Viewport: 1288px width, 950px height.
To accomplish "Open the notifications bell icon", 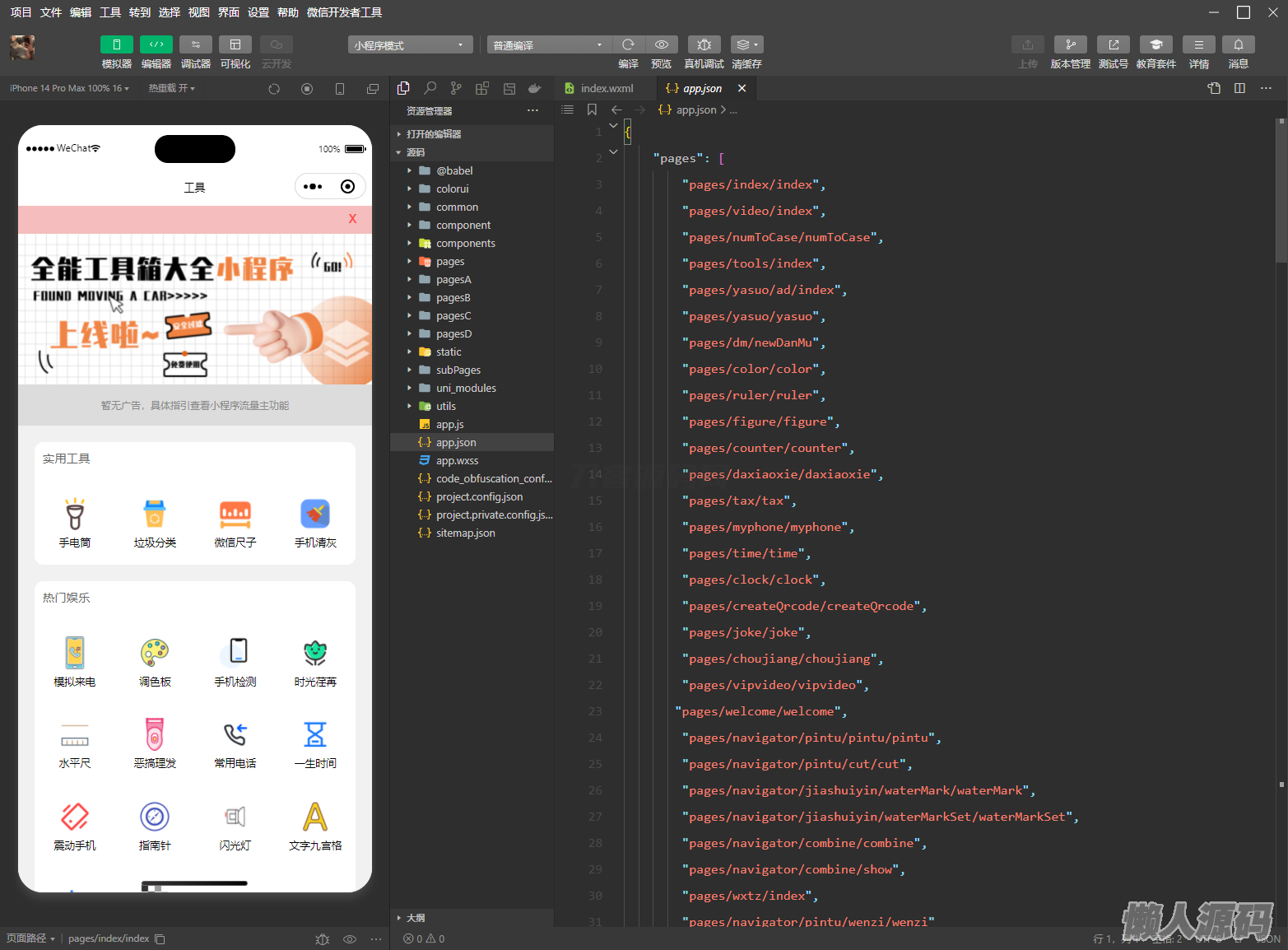I will pos(1238,44).
